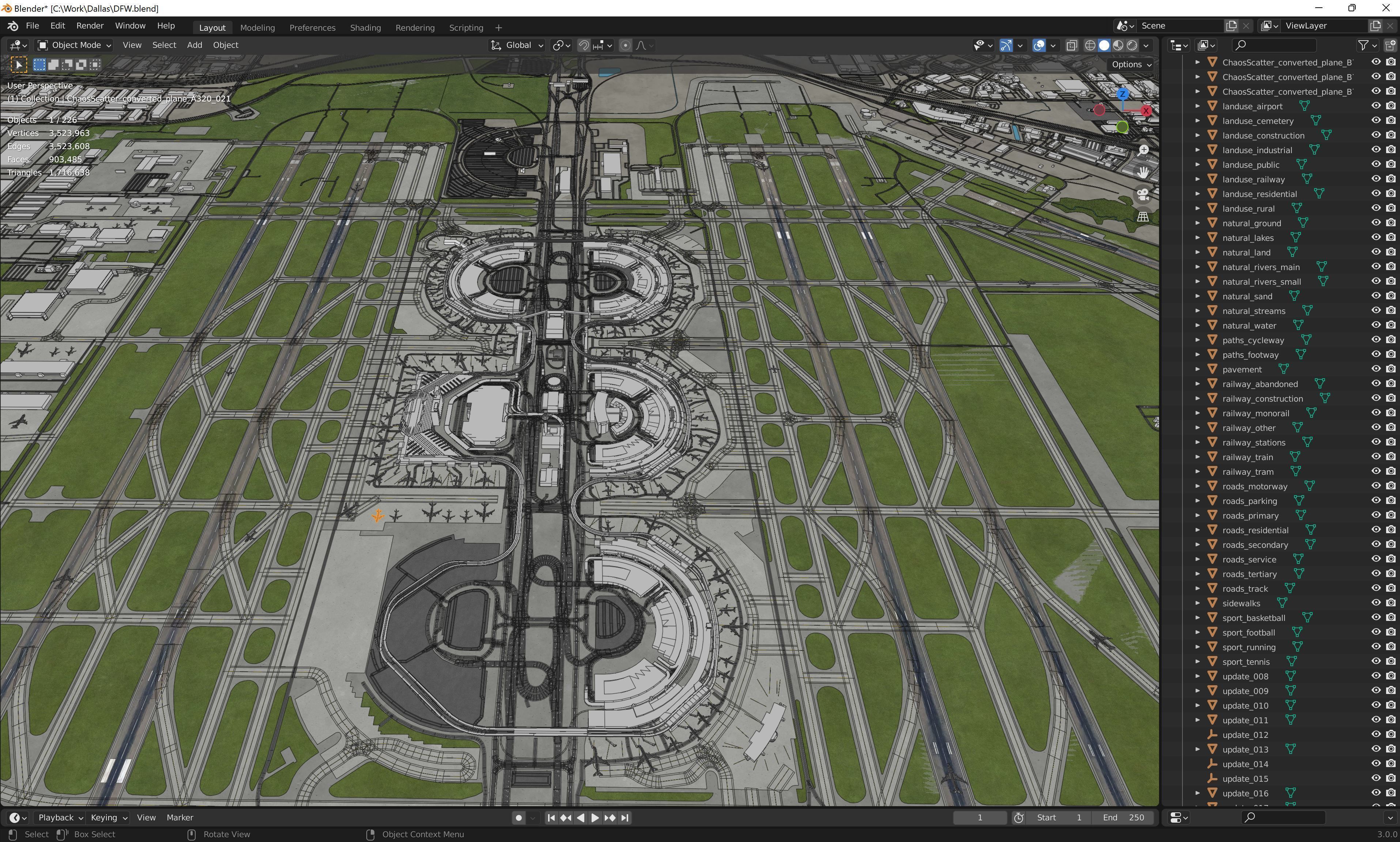Expand railway_monorail tree item
This screenshot has width=1400, height=842.
[1197, 413]
